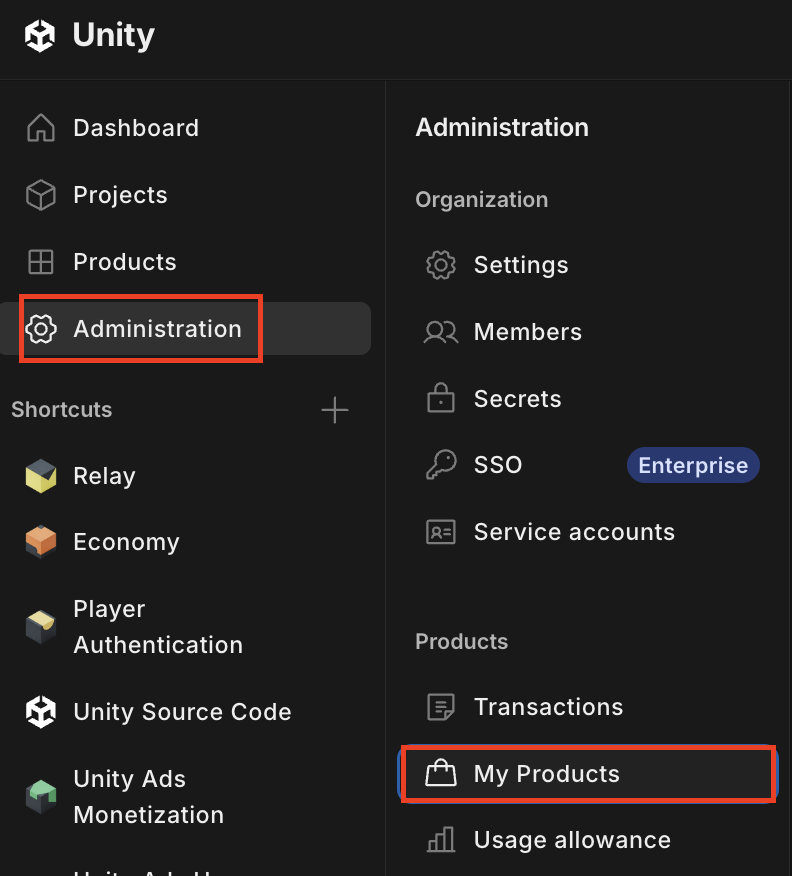
Task: Click the Unity Source Code icon
Action: click(41, 712)
